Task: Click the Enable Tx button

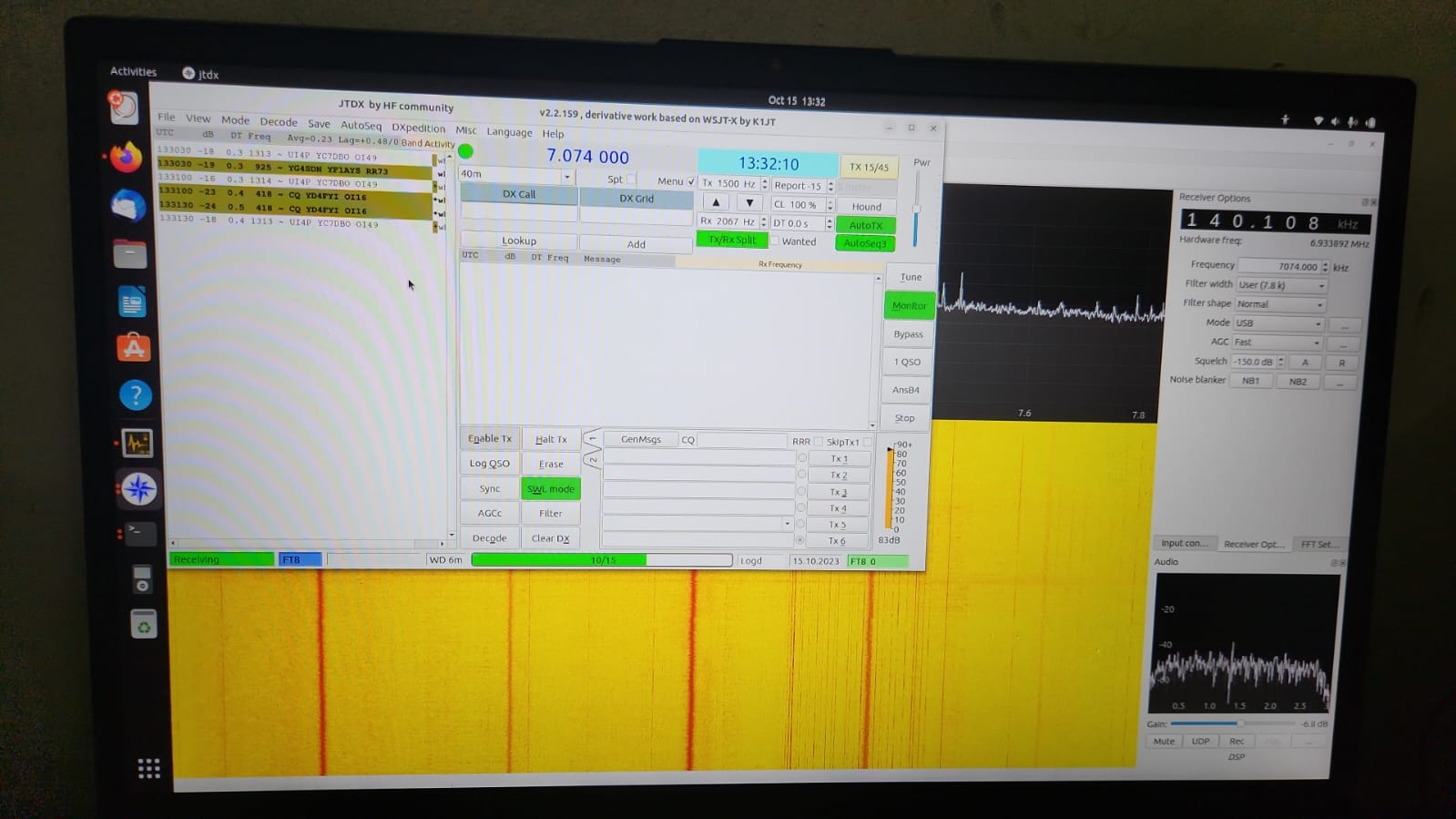Action: [x=489, y=438]
